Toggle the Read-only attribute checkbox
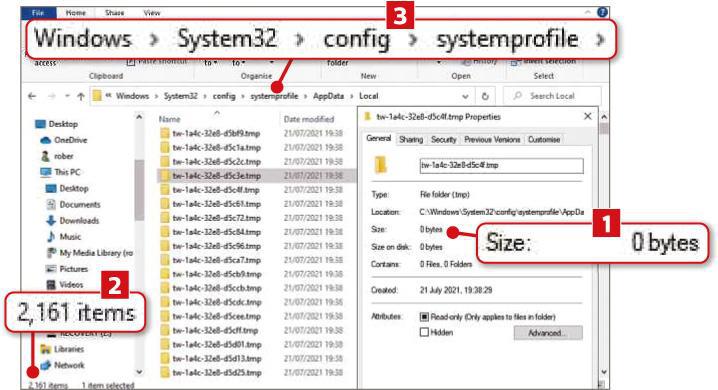Screen dimensions: 718x390 tap(424, 317)
